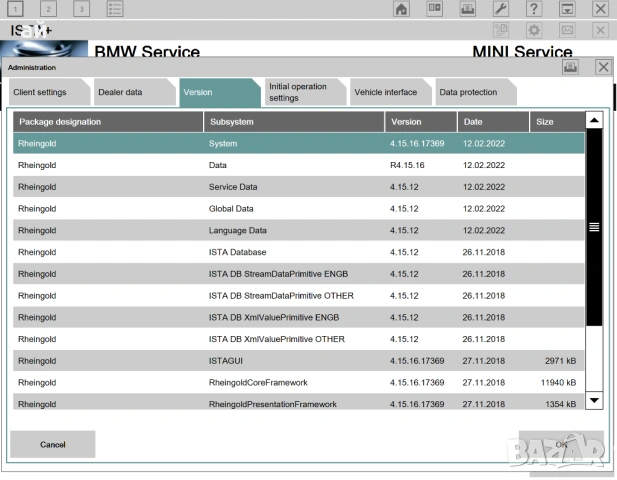Confirm with the OK button
The width and height of the screenshot is (617, 480).
[x=561, y=444]
